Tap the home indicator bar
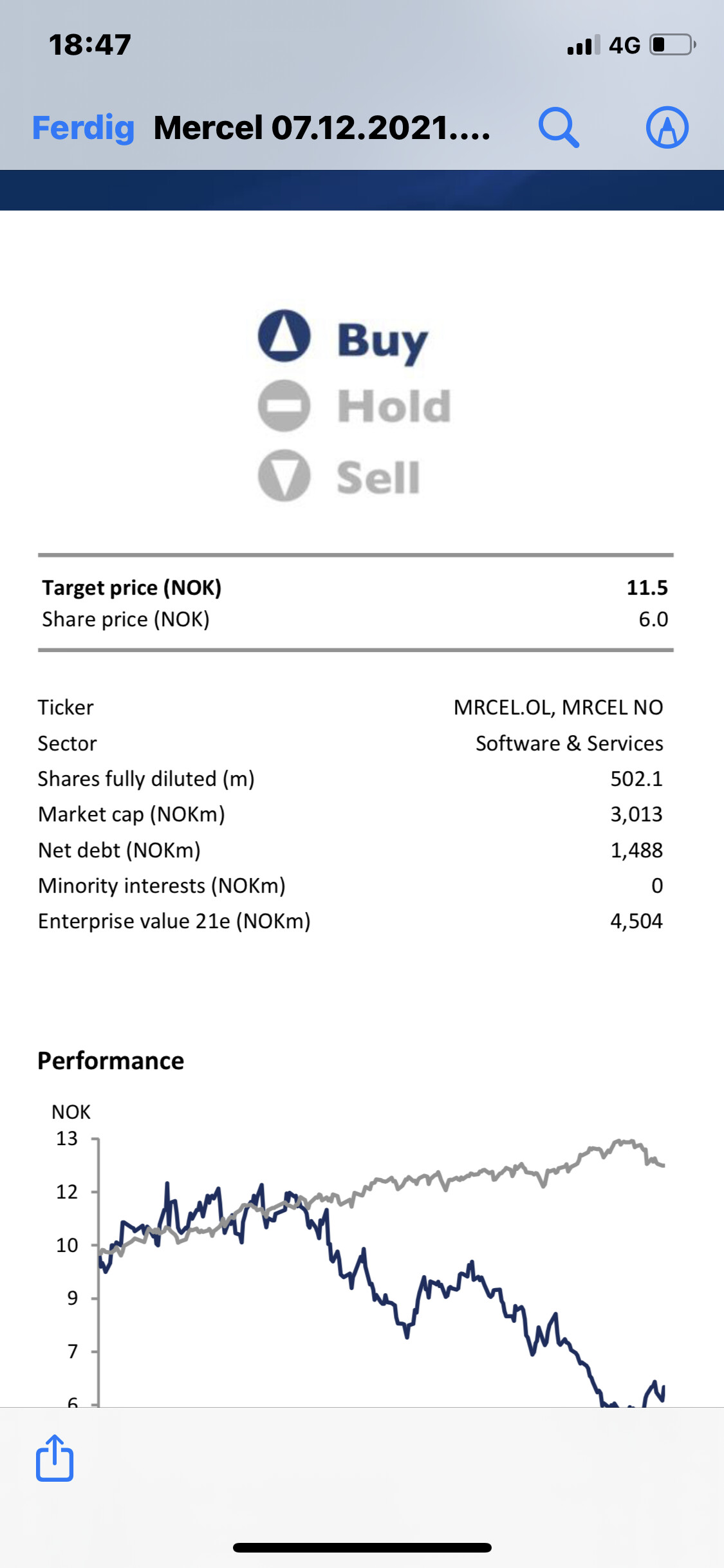The width and height of the screenshot is (724, 1568). tap(362, 1547)
